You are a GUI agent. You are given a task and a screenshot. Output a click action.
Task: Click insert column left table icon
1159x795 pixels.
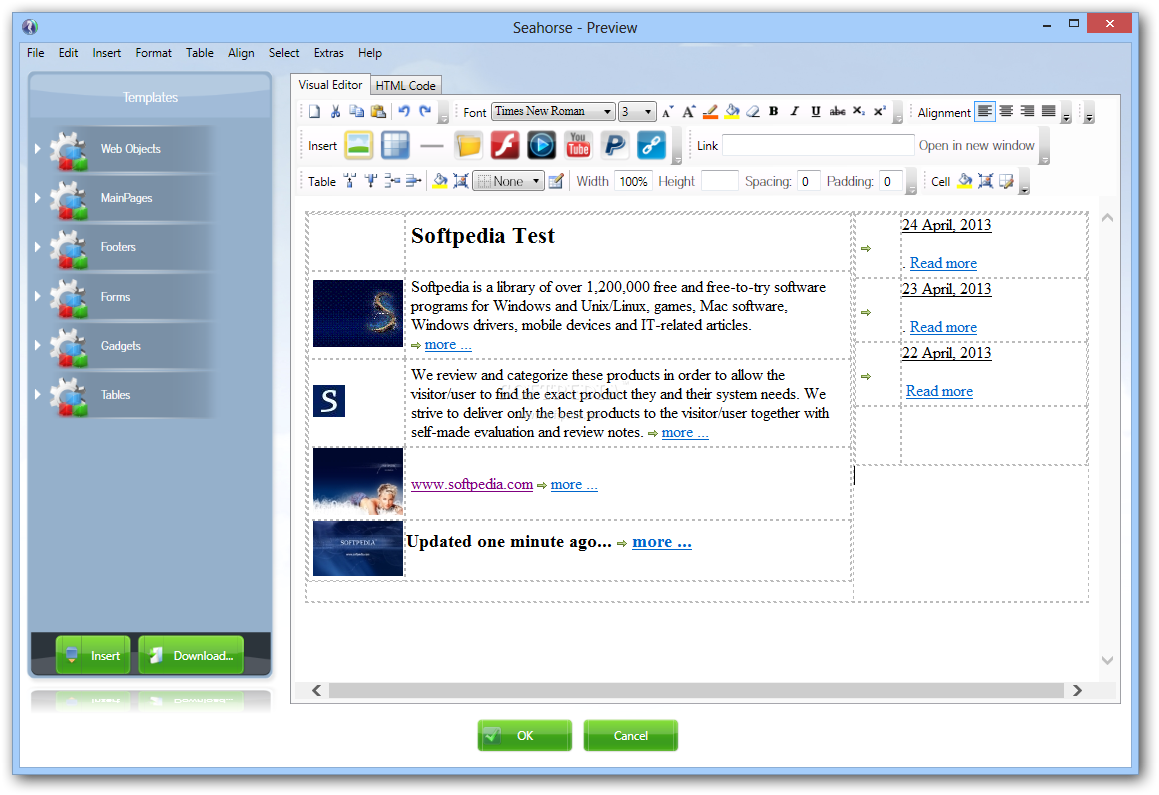[350, 181]
